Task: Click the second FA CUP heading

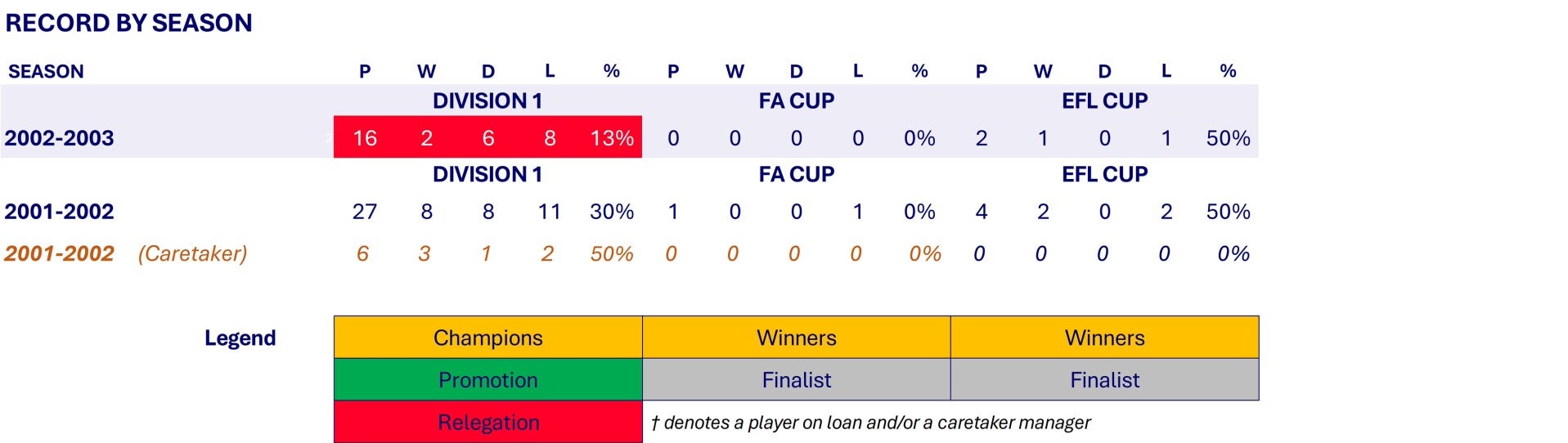Action: (x=796, y=175)
